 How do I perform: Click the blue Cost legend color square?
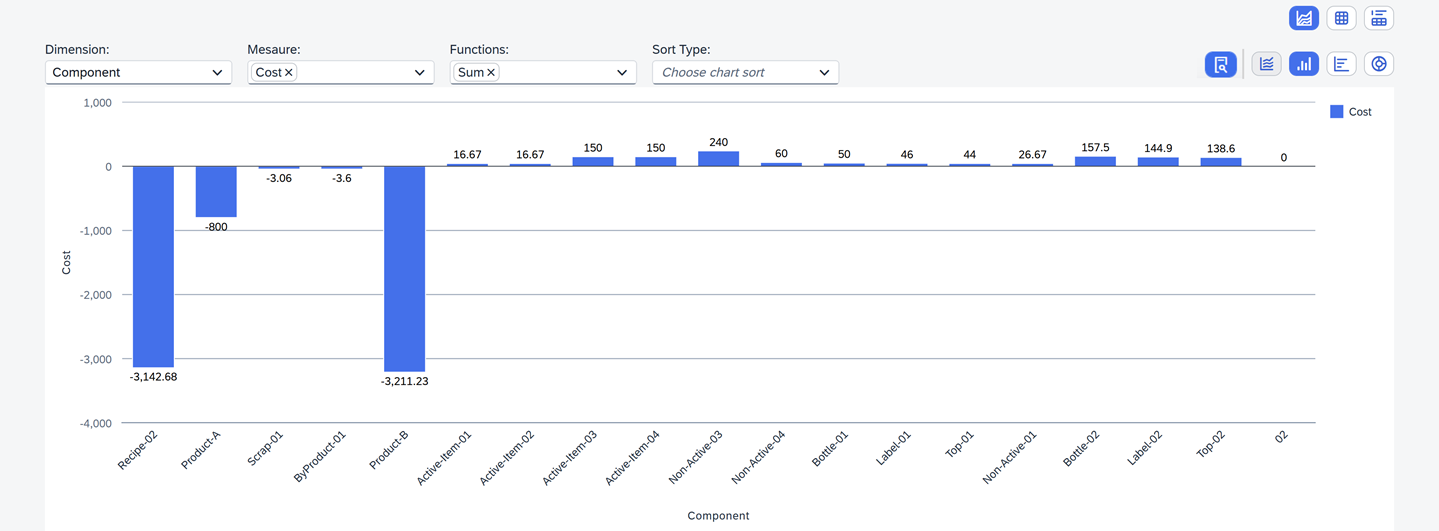[1336, 112]
